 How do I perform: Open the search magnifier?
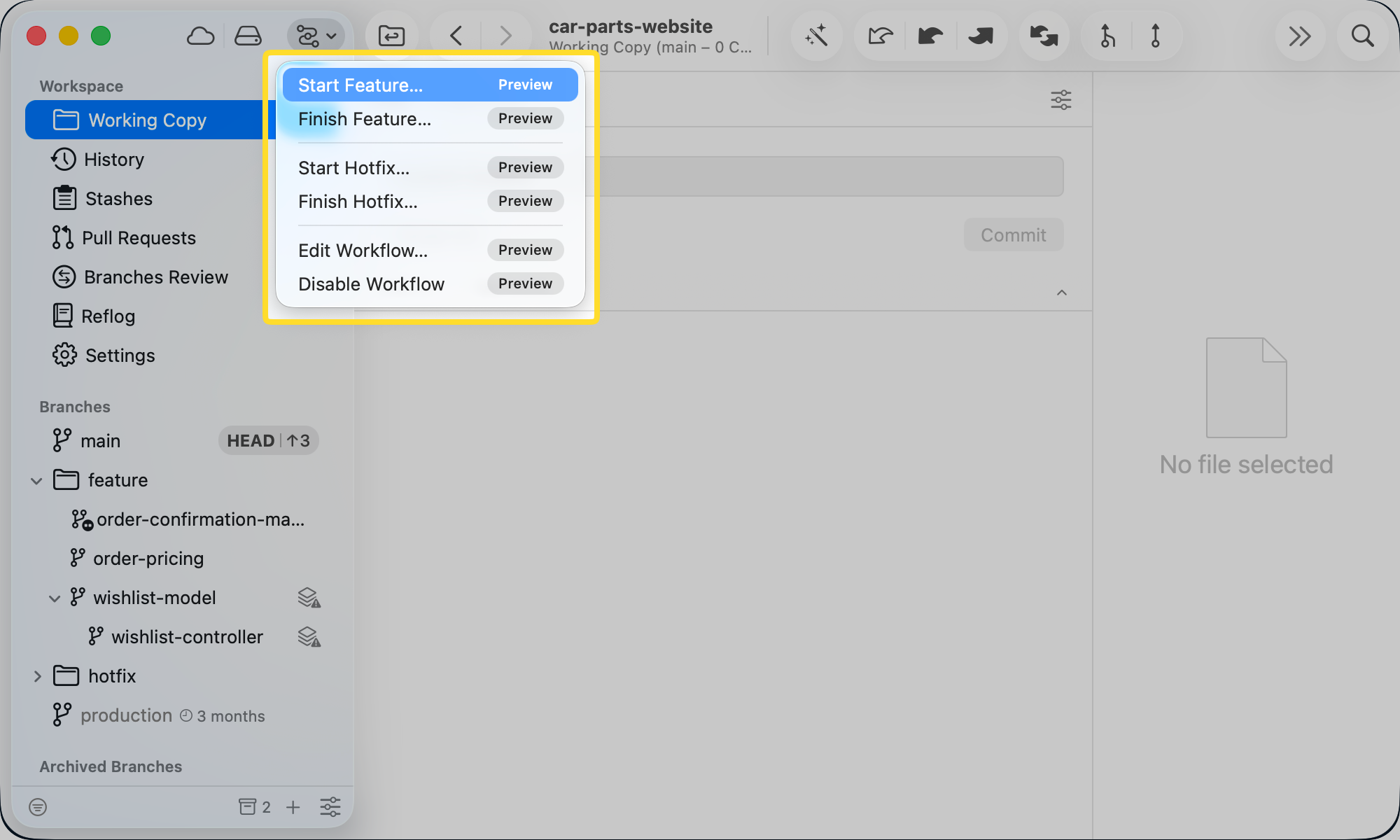[1362, 36]
